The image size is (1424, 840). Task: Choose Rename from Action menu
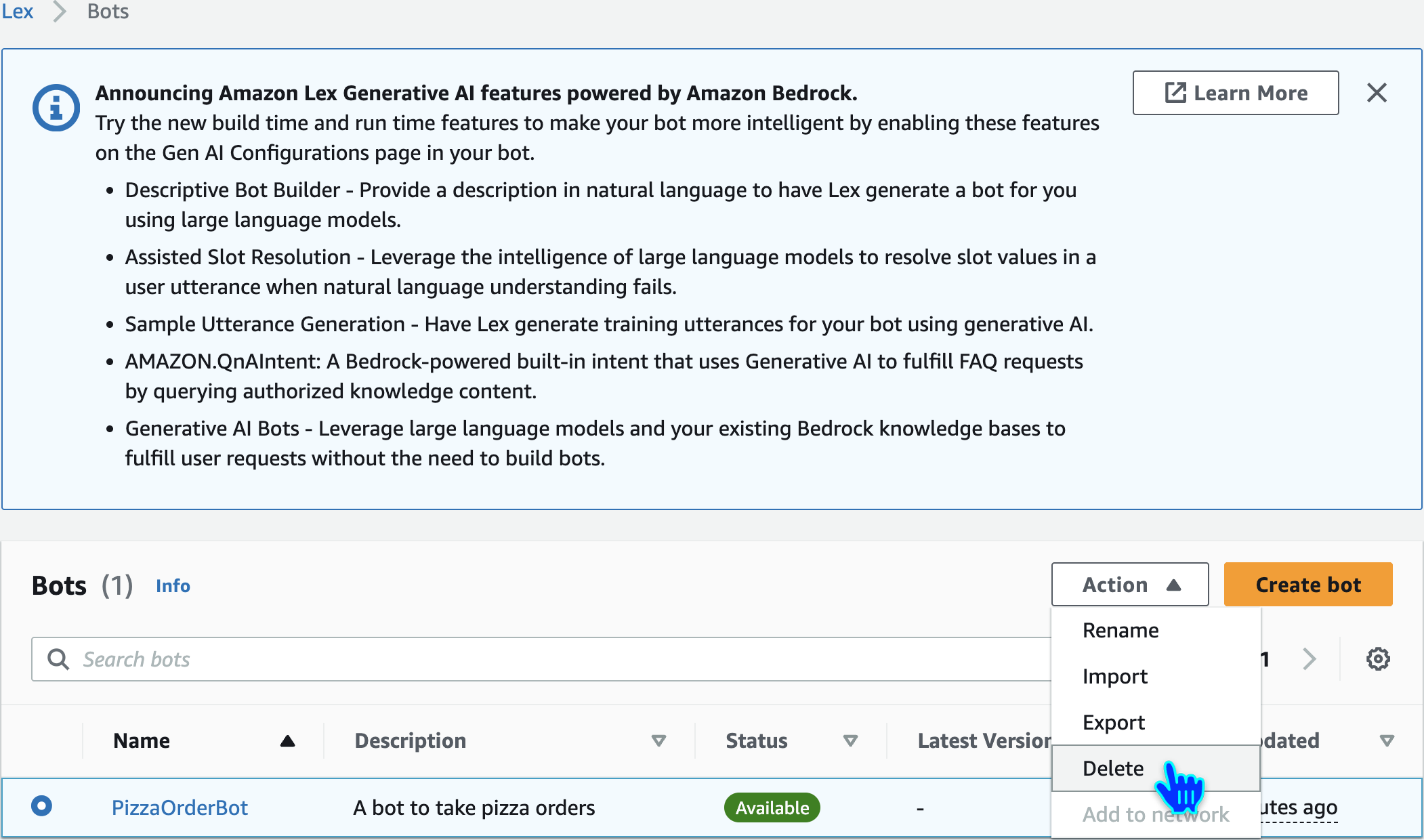[1120, 631]
